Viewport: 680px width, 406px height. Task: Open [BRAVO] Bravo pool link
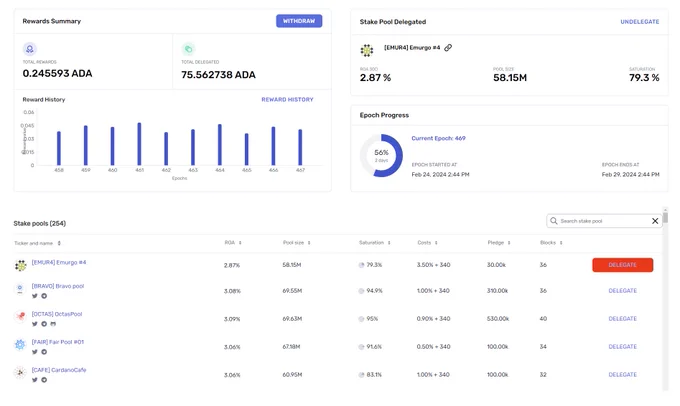click(x=58, y=286)
